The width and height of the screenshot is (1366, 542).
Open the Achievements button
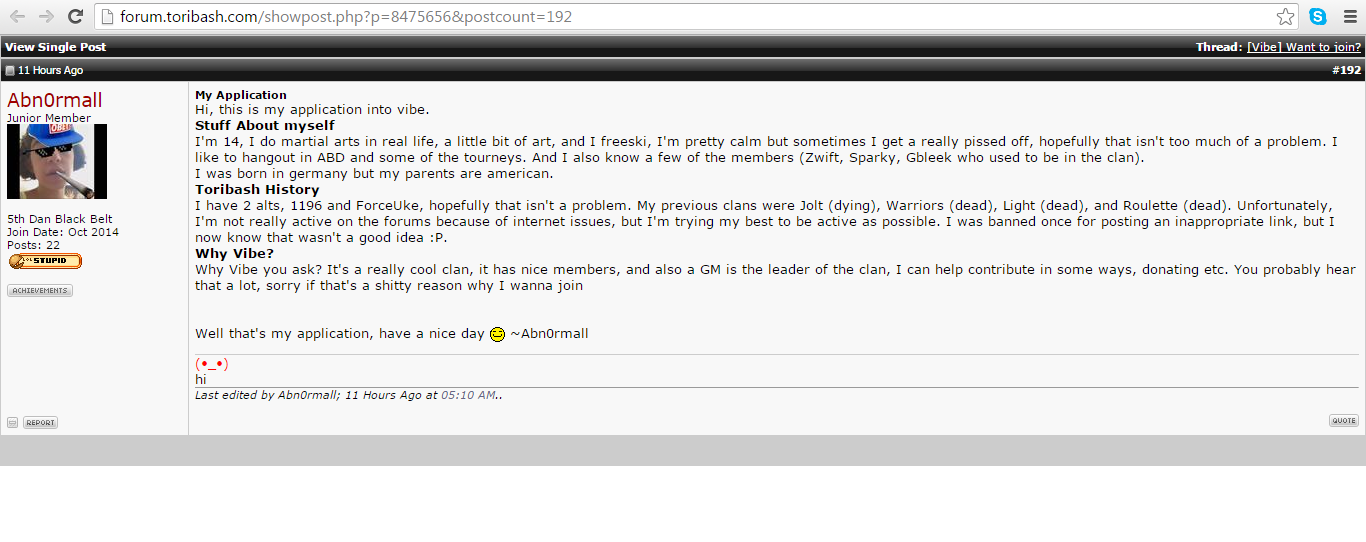(x=40, y=291)
